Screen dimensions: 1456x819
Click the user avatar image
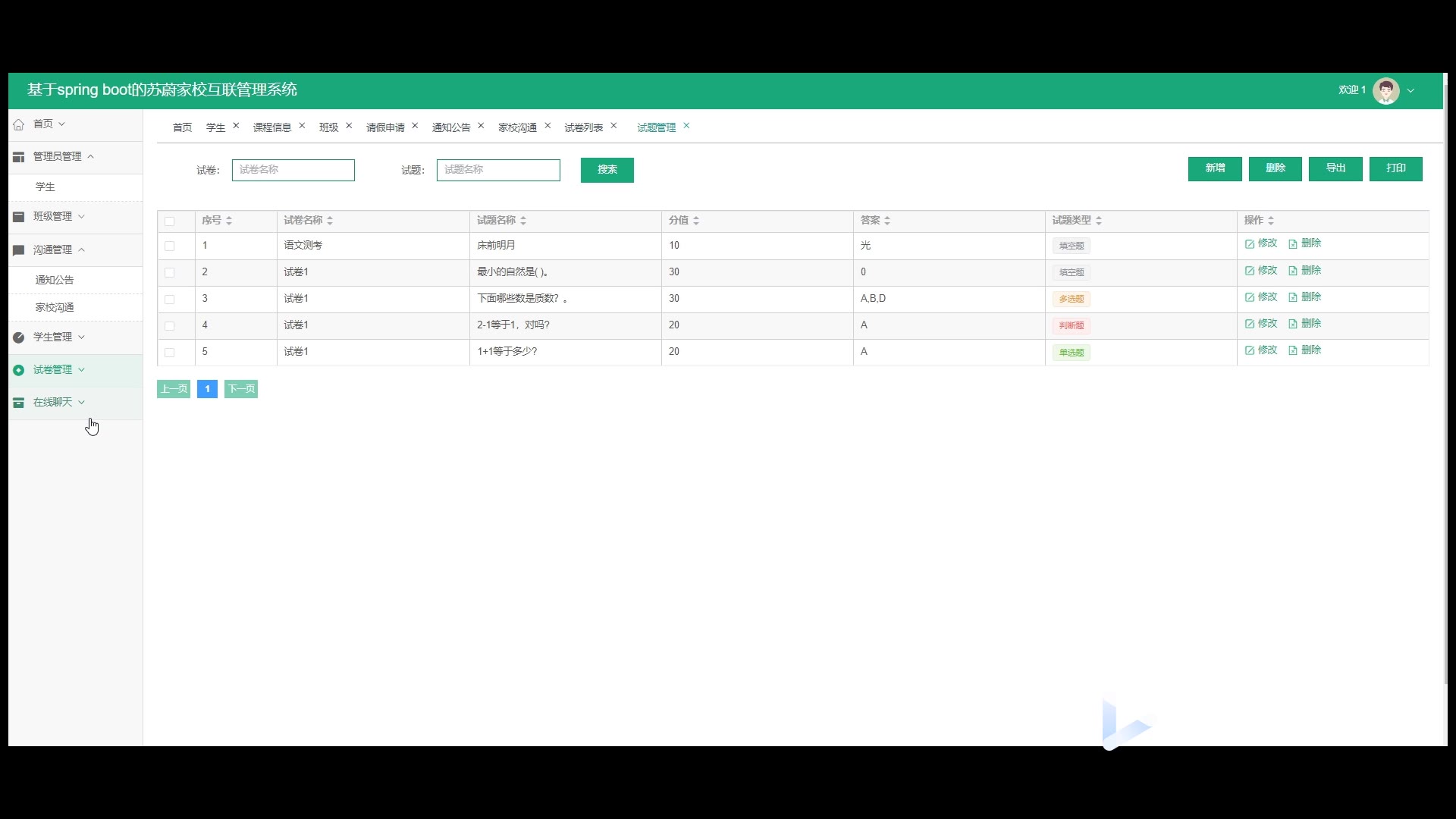pos(1386,91)
